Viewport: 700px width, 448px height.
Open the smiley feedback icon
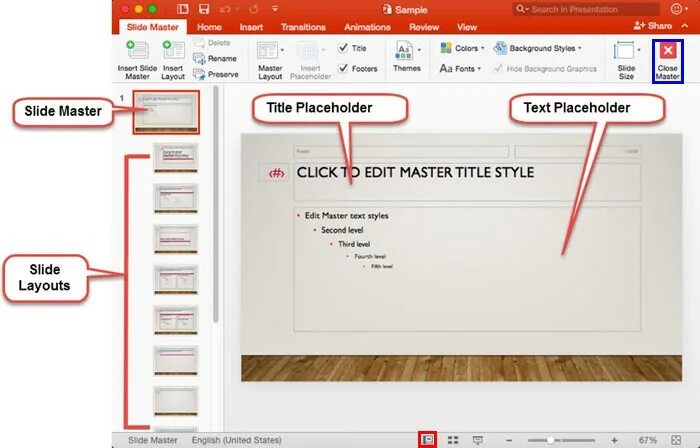(x=676, y=9)
